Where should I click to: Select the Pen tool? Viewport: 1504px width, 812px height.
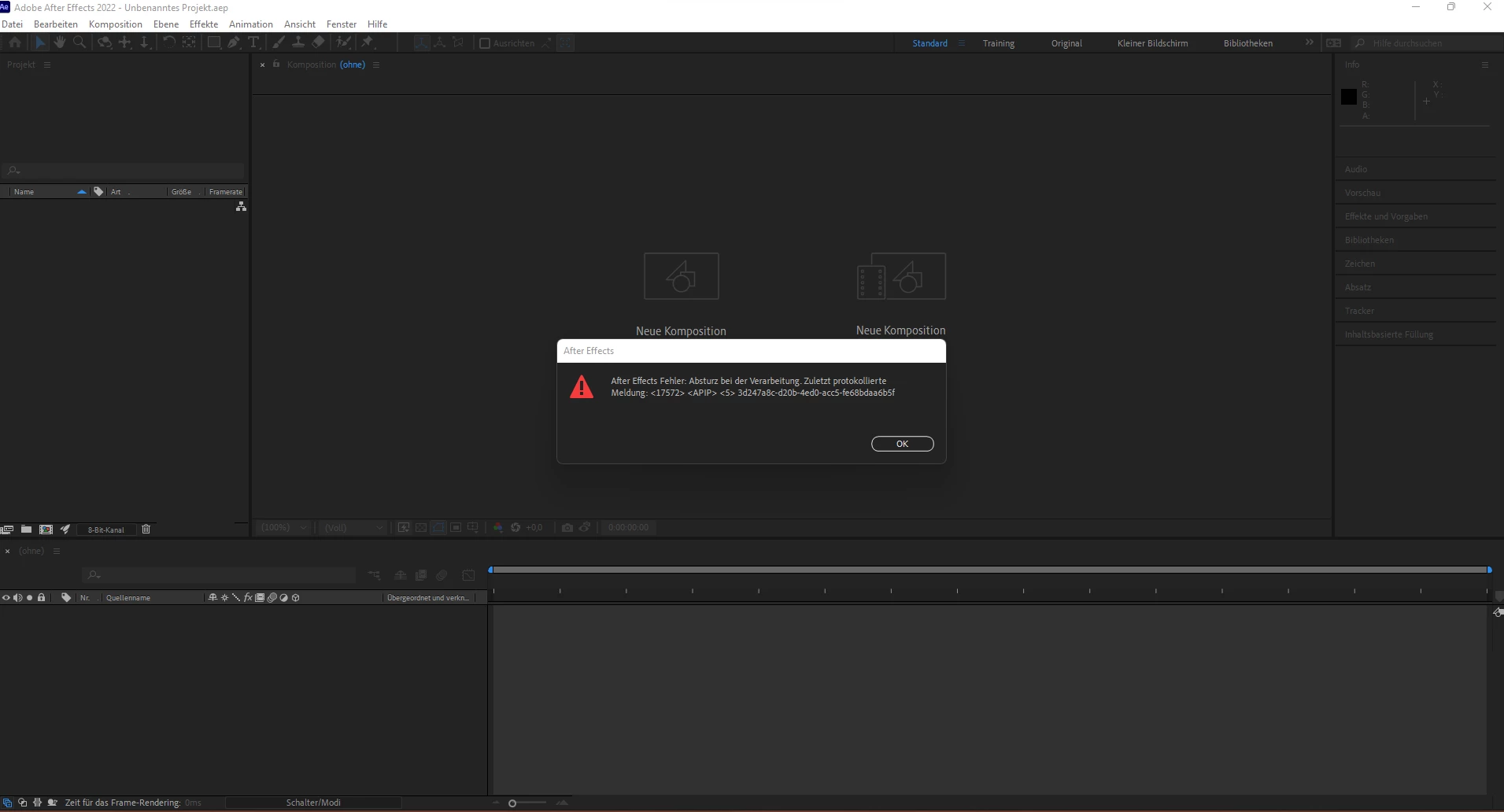tap(234, 42)
